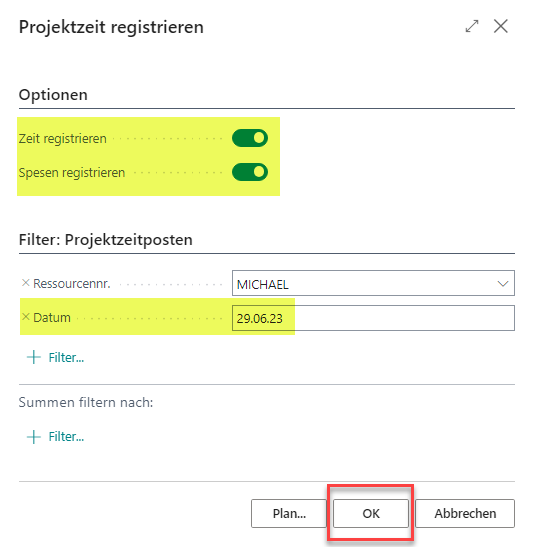Screen dimensions: 535x547
Task: Toggle the Zeit registrieren switch off
Action: pyautogui.click(x=250, y=138)
